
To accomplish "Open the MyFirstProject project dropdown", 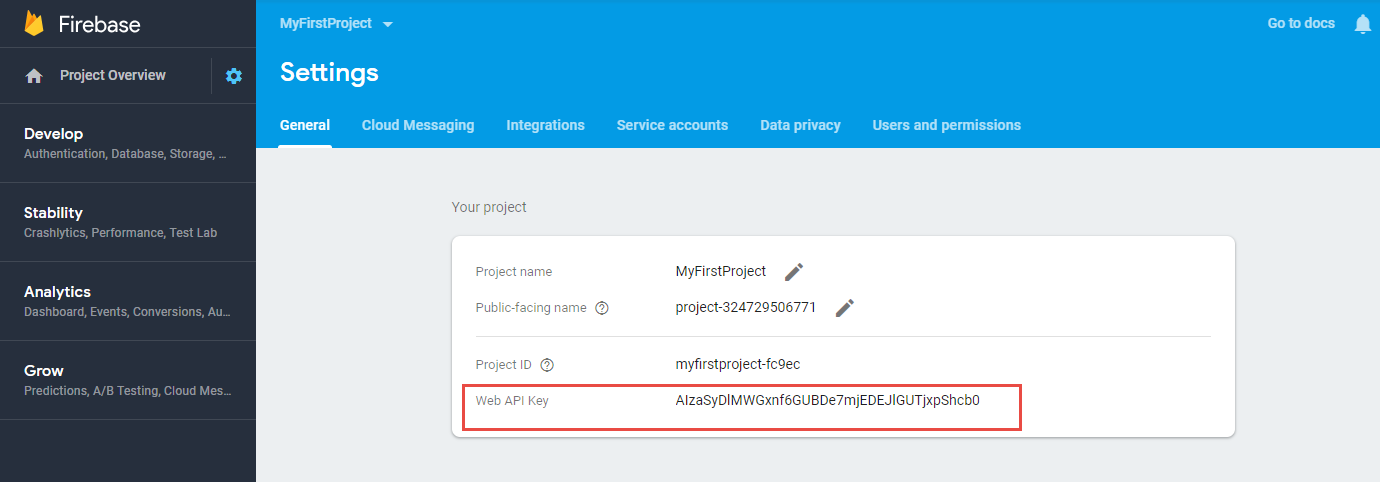I will tap(336, 23).
